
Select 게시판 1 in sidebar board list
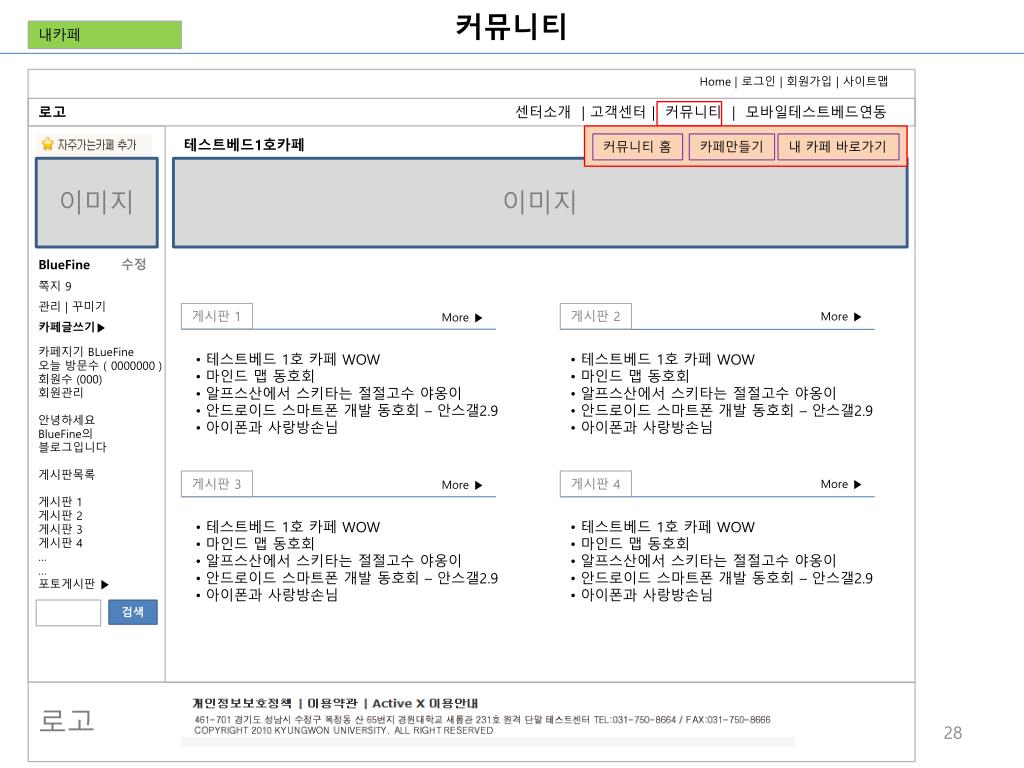click(60, 502)
